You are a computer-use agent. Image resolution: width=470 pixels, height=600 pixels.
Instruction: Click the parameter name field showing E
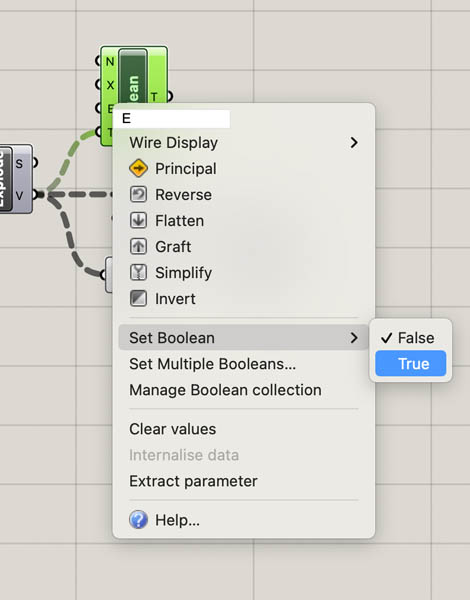point(172,119)
